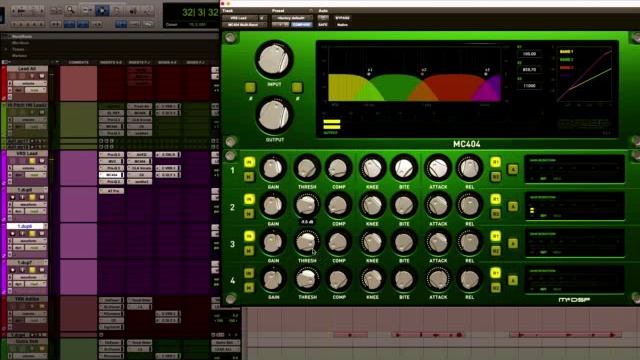Open the VRS Lead track selector dropdown

click(240, 18)
